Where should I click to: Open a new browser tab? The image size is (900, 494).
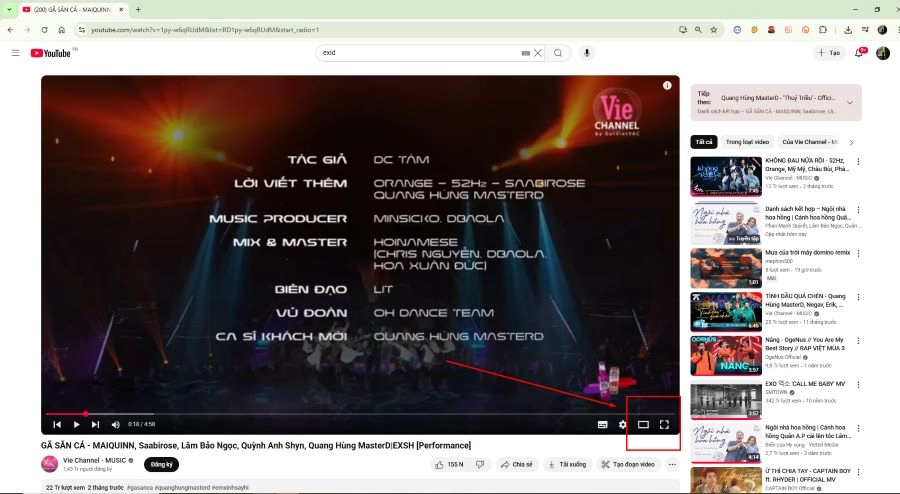[138, 10]
